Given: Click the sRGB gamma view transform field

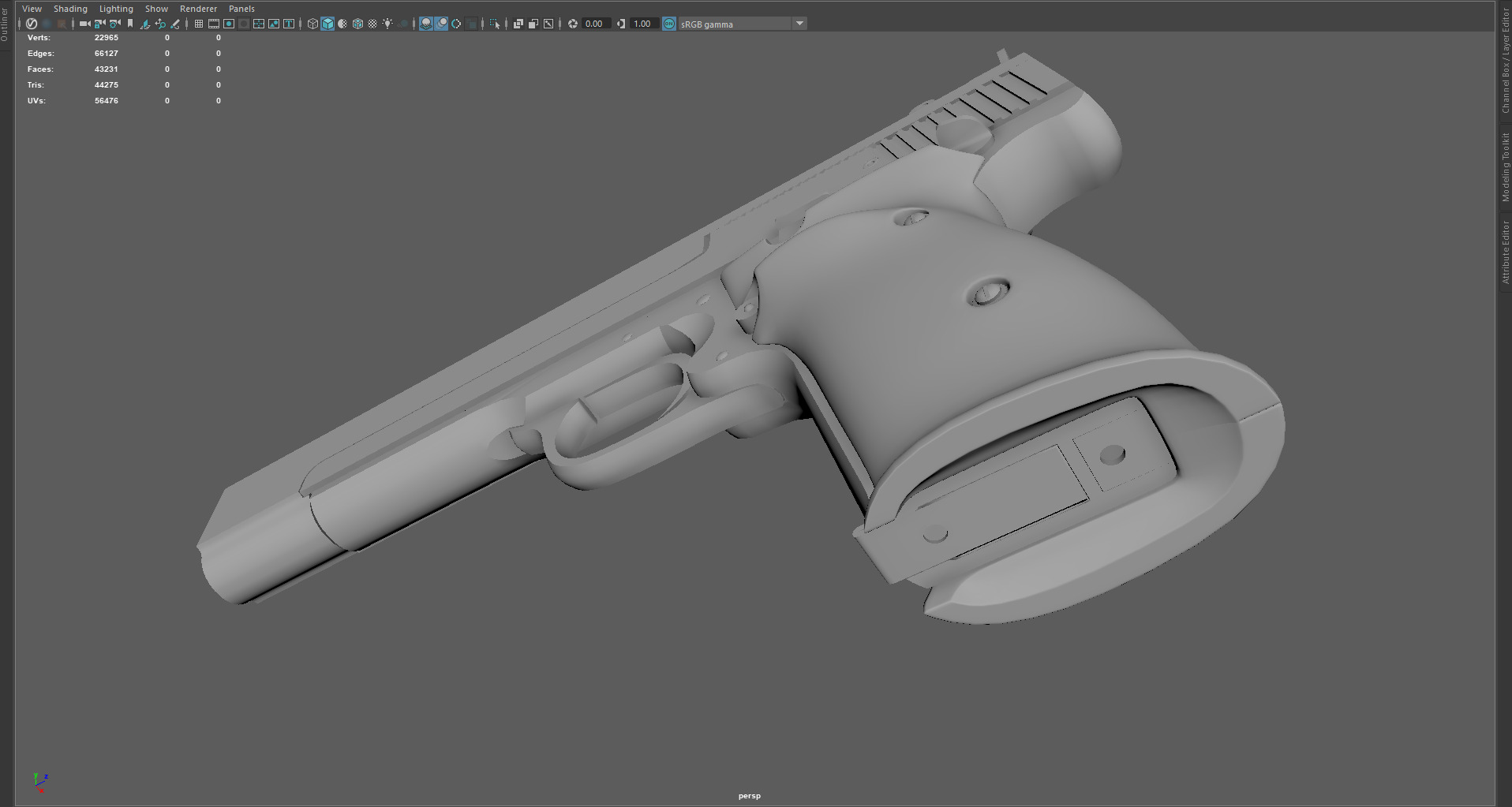Looking at the screenshot, I should tap(735, 24).
